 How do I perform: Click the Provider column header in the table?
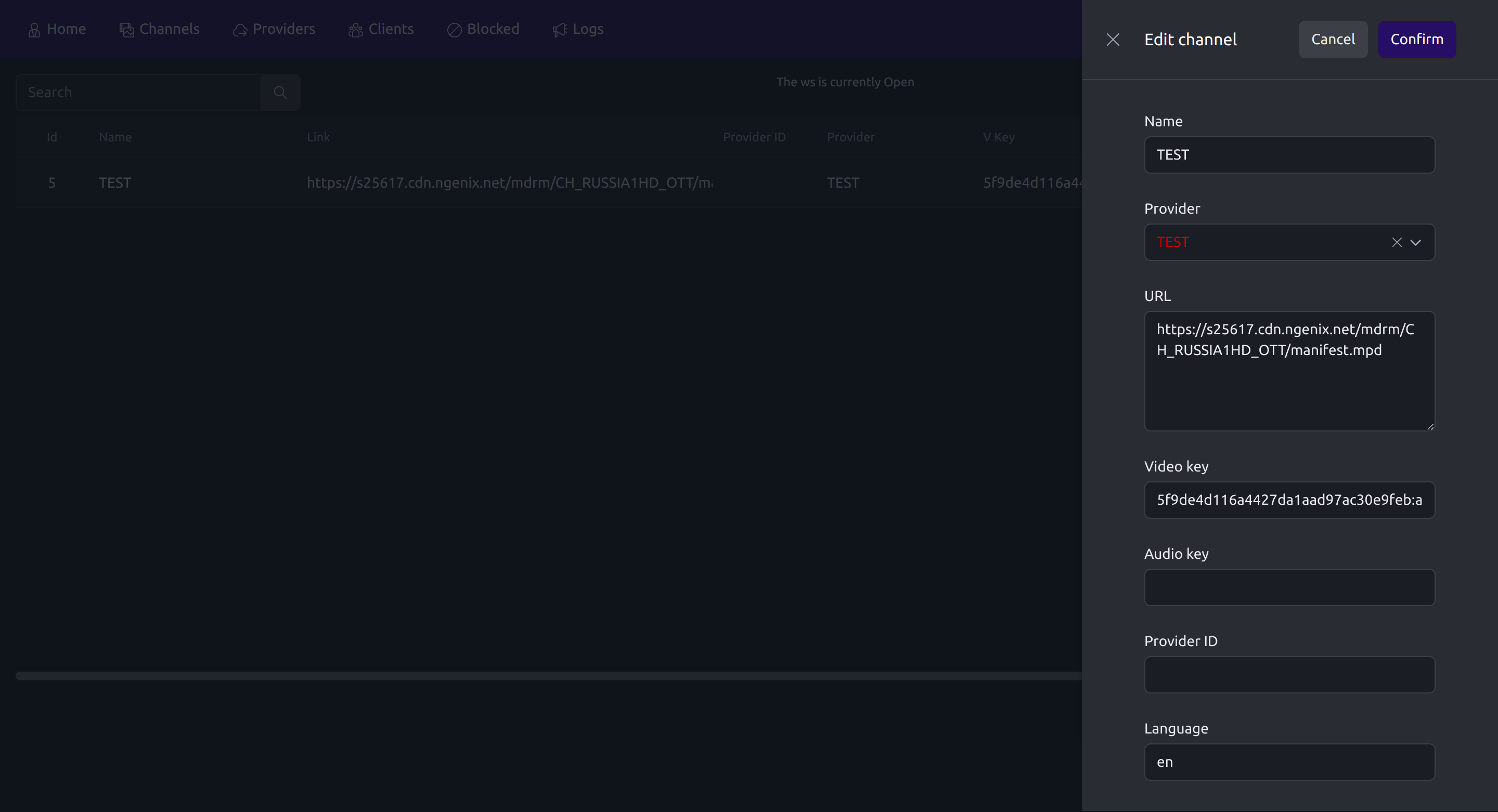850,137
